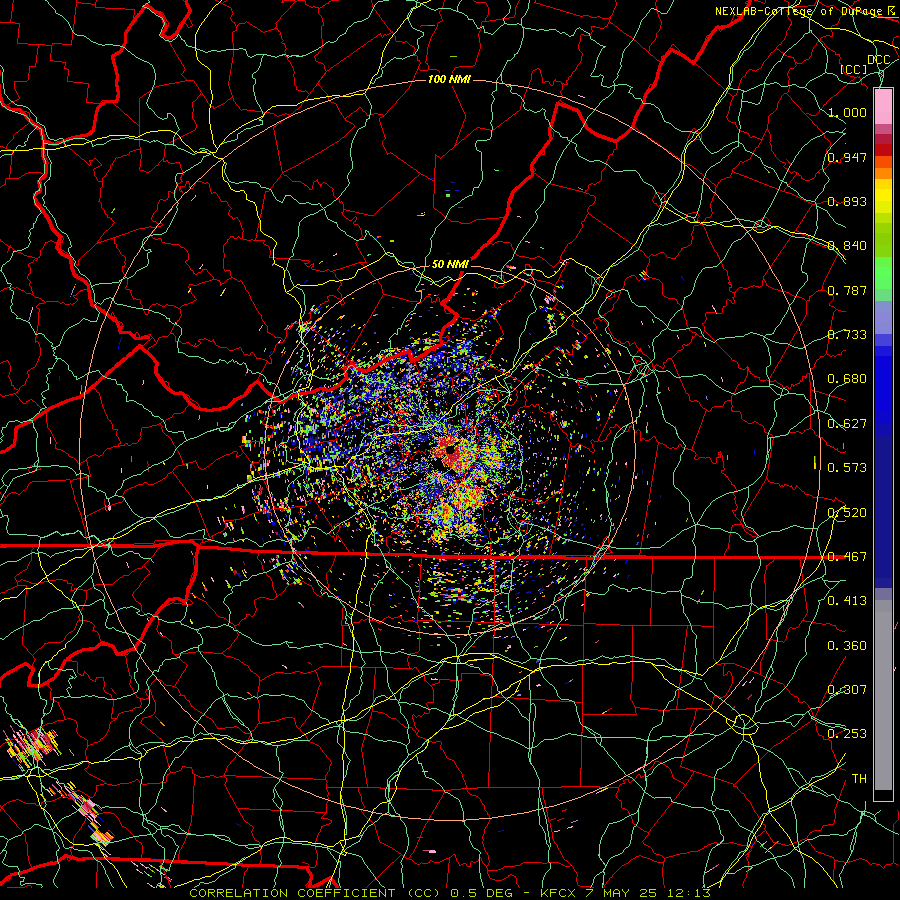Select the 0.733 color scale value
This screenshot has width=900, height=900.
tap(847, 335)
